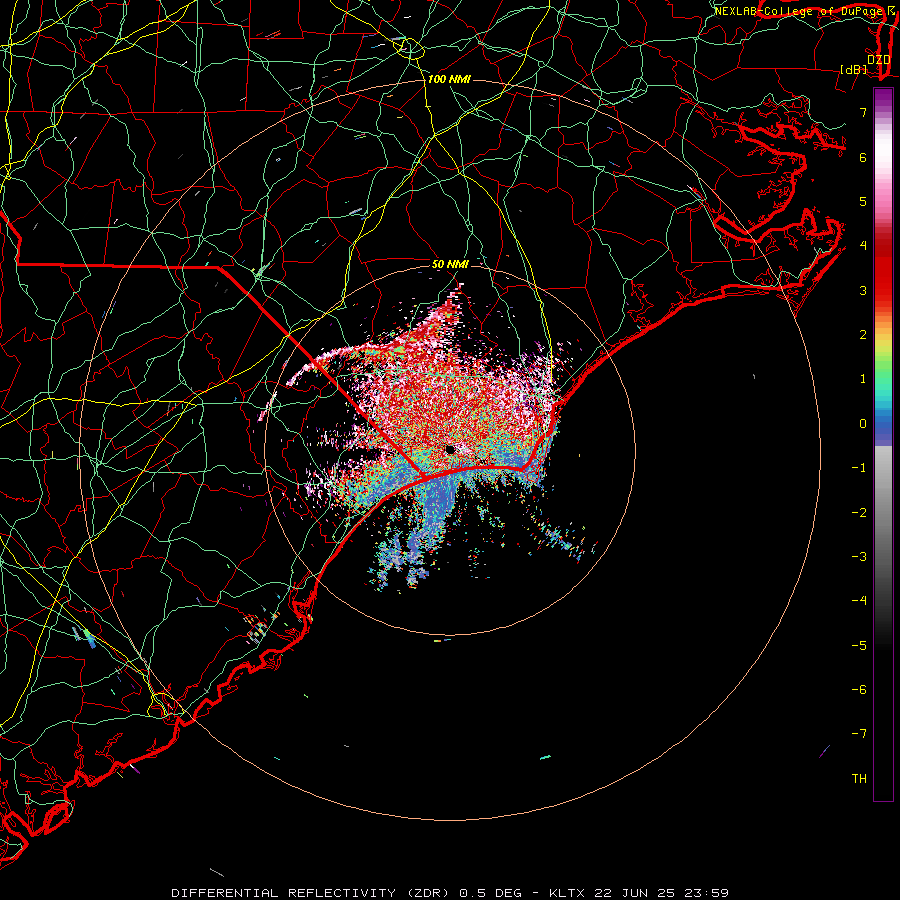Click the -3 dB value on color scale
Viewport: 900px width, 900px height.
click(859, 557)
